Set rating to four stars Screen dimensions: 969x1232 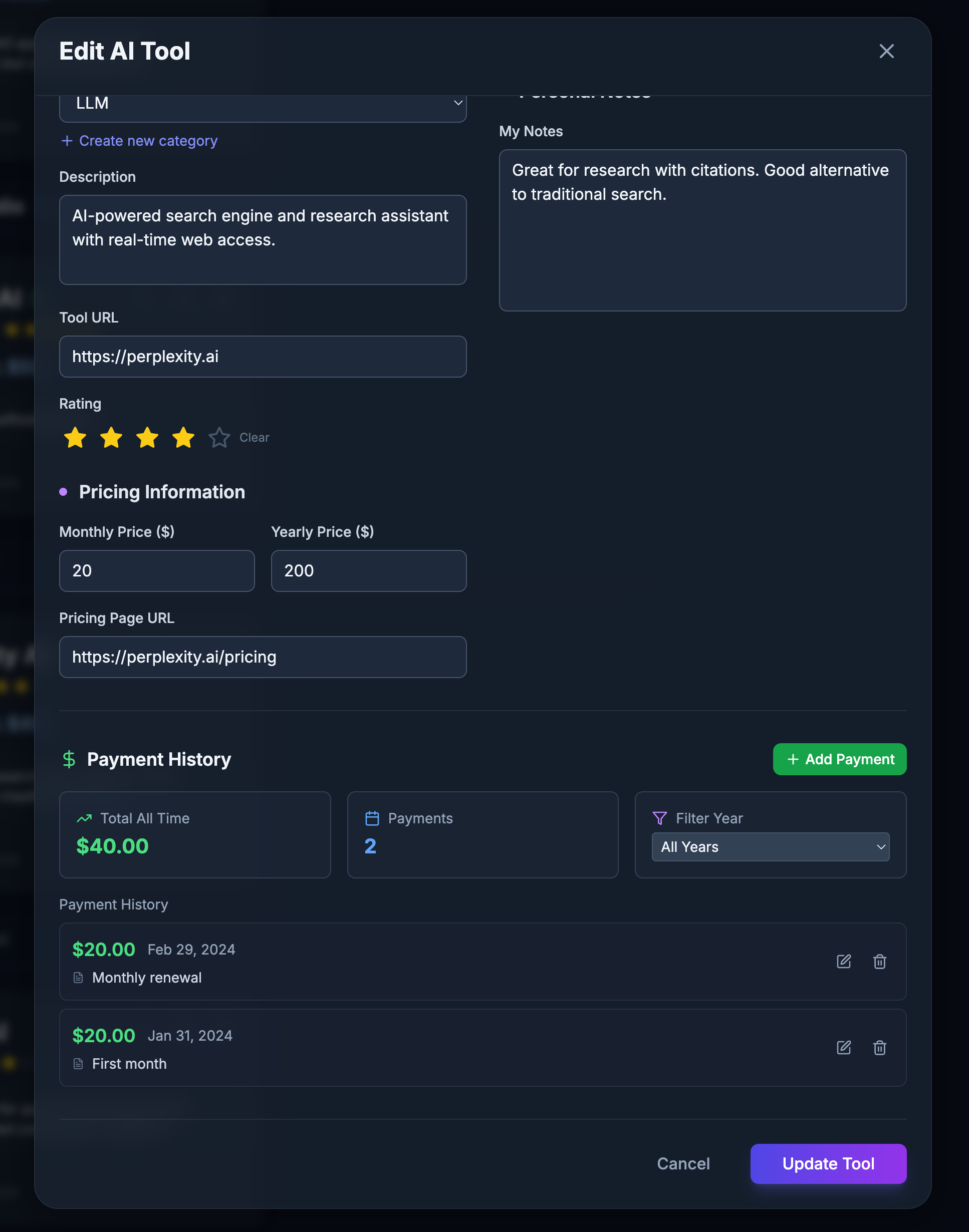click(x=183, y=438)
